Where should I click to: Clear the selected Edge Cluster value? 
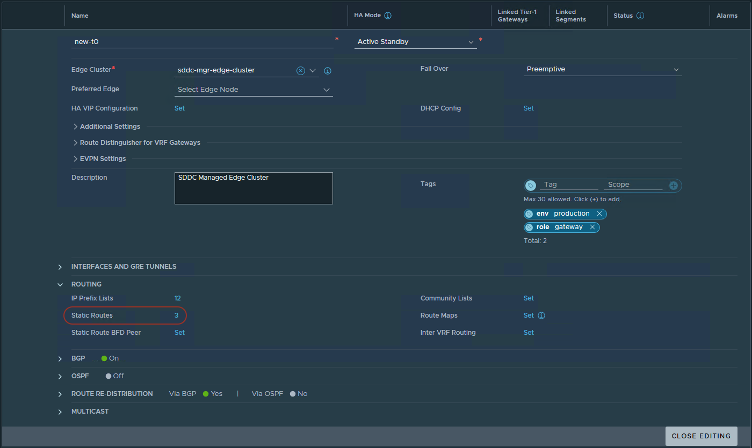[x=300, y=70]
